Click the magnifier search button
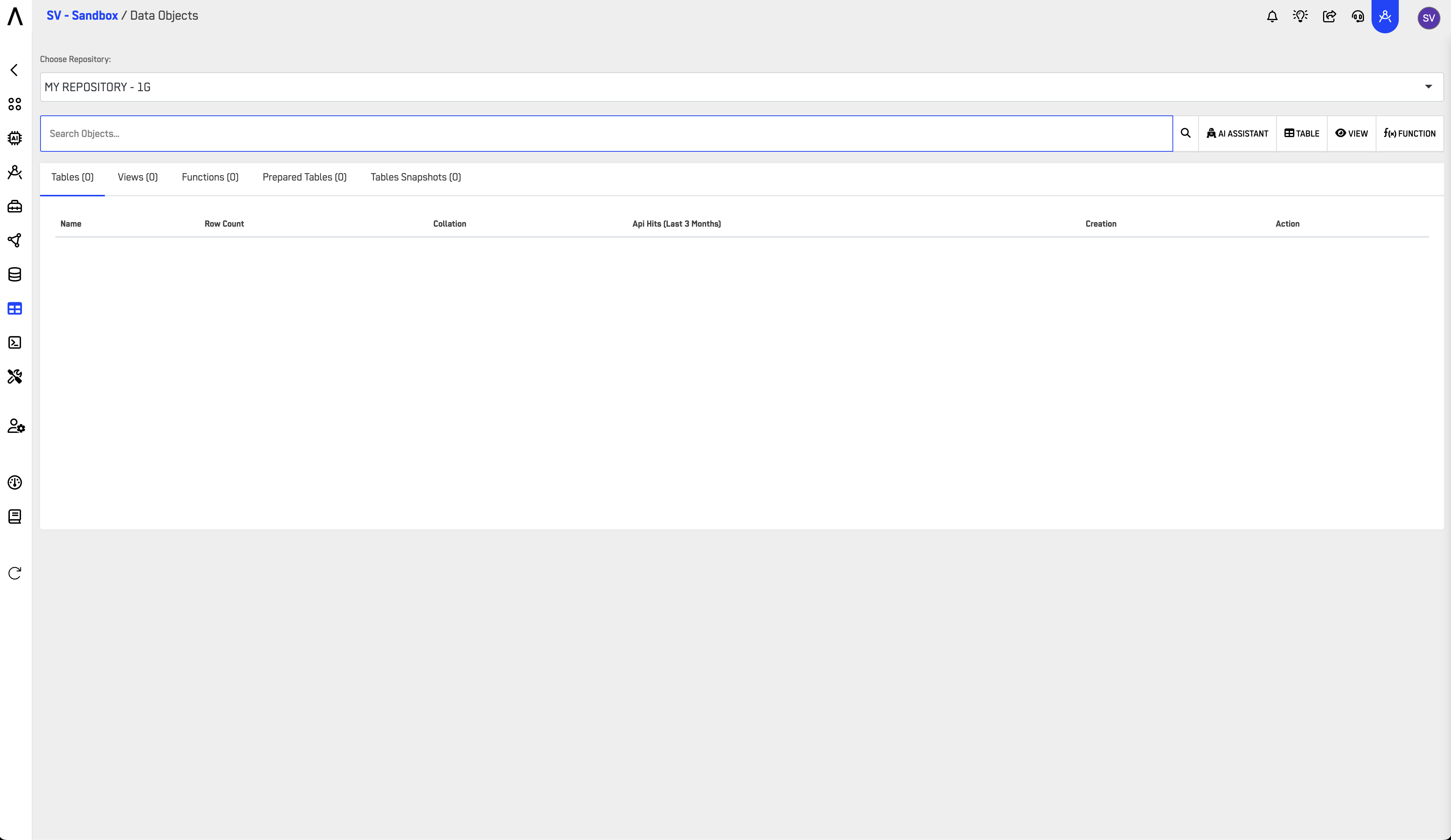The image size is (1451, 840). click(1186, 134)
